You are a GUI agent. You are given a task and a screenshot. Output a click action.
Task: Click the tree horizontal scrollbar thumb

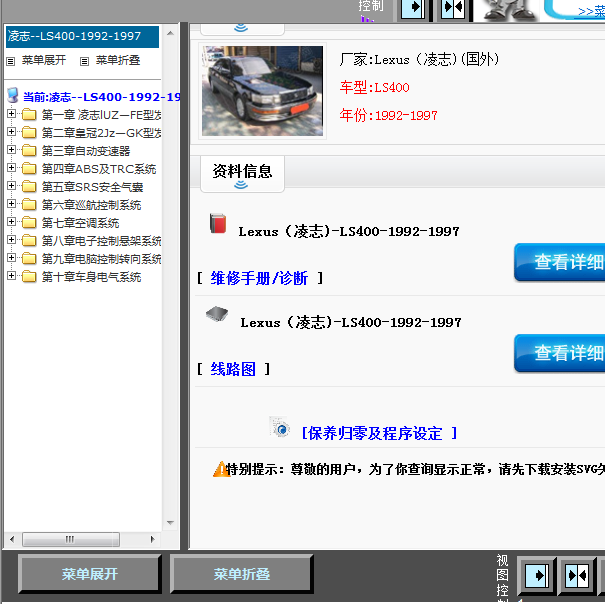tap(71, 539)
